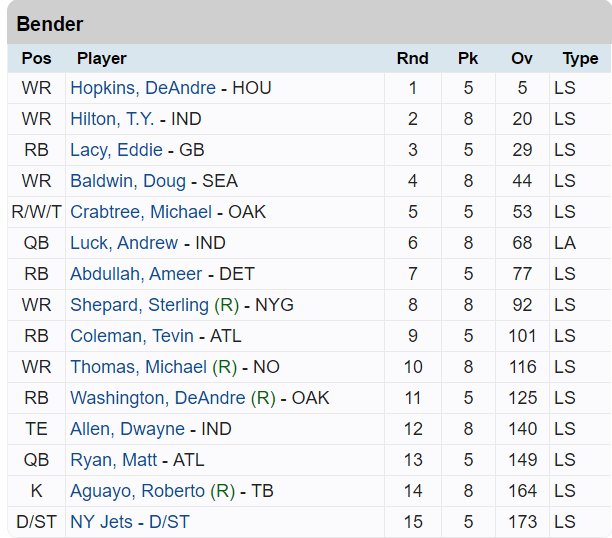Click the Ov column header

tap(522, 58)
